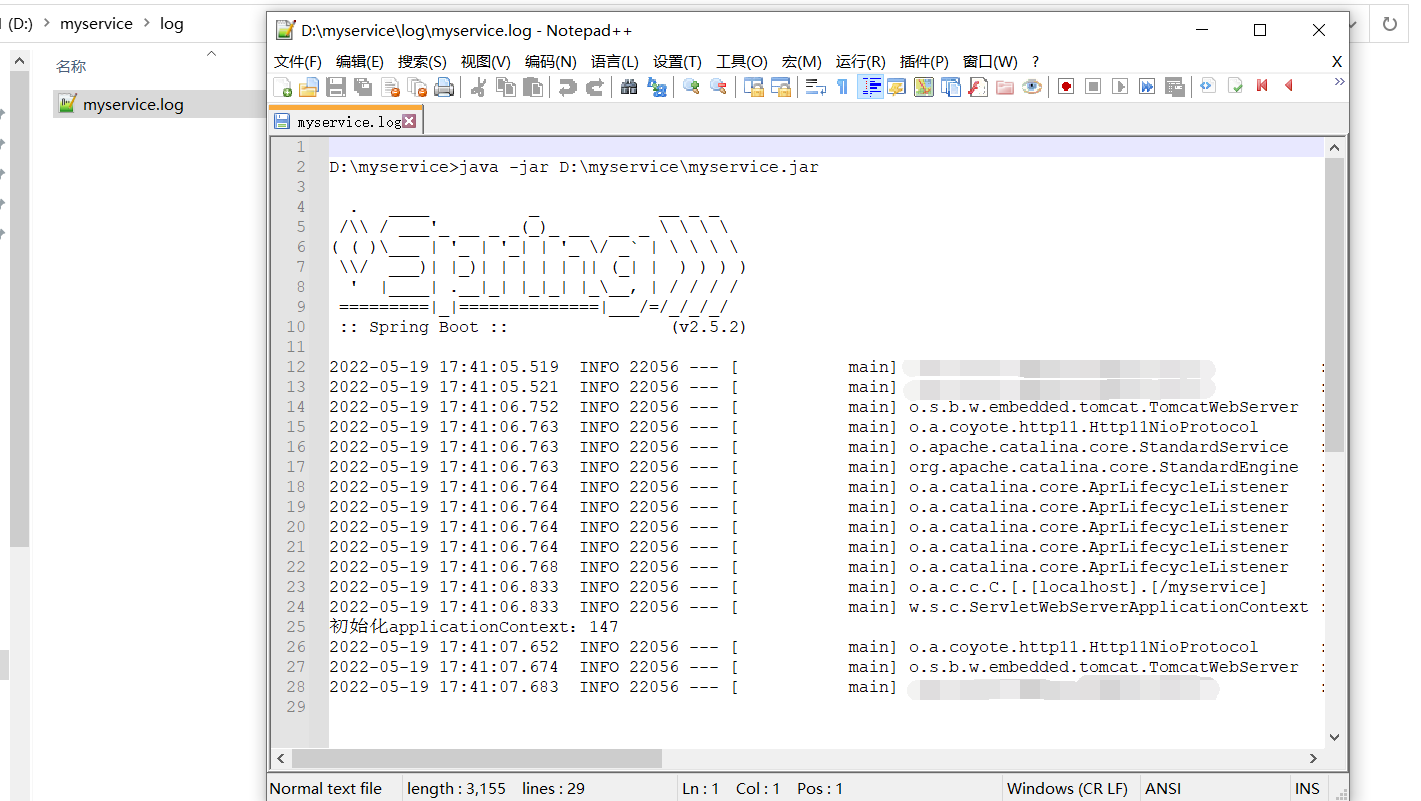Click the Cut scissors icon

click(478, 87)
